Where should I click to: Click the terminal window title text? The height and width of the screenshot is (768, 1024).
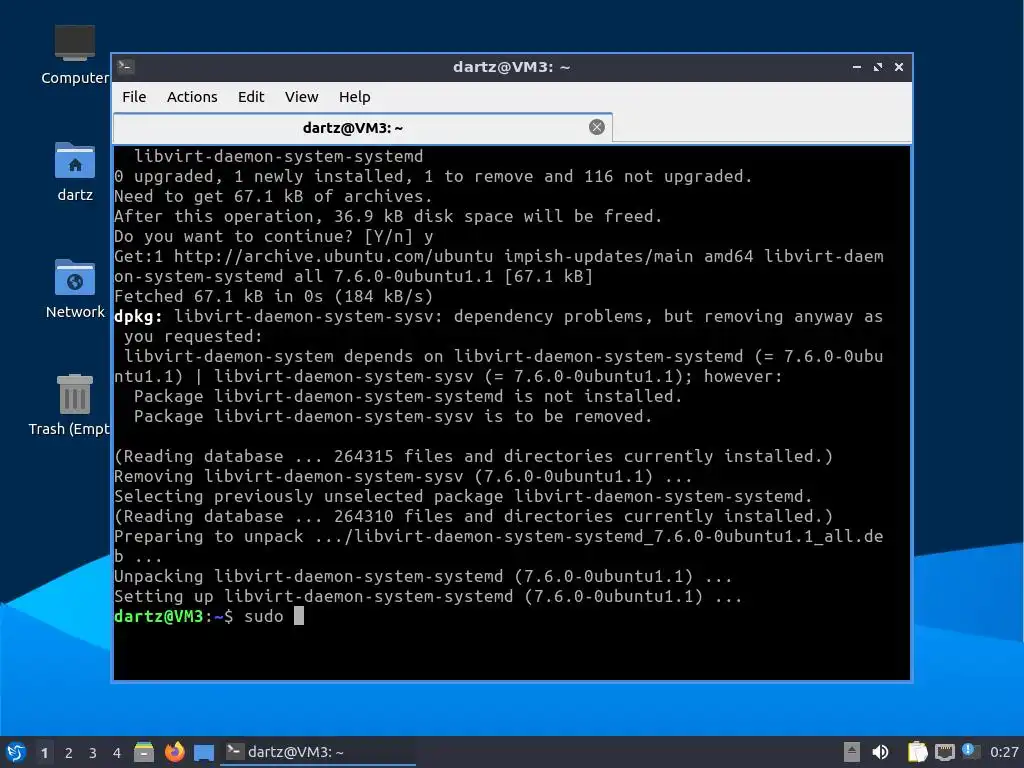pos(512,67)
